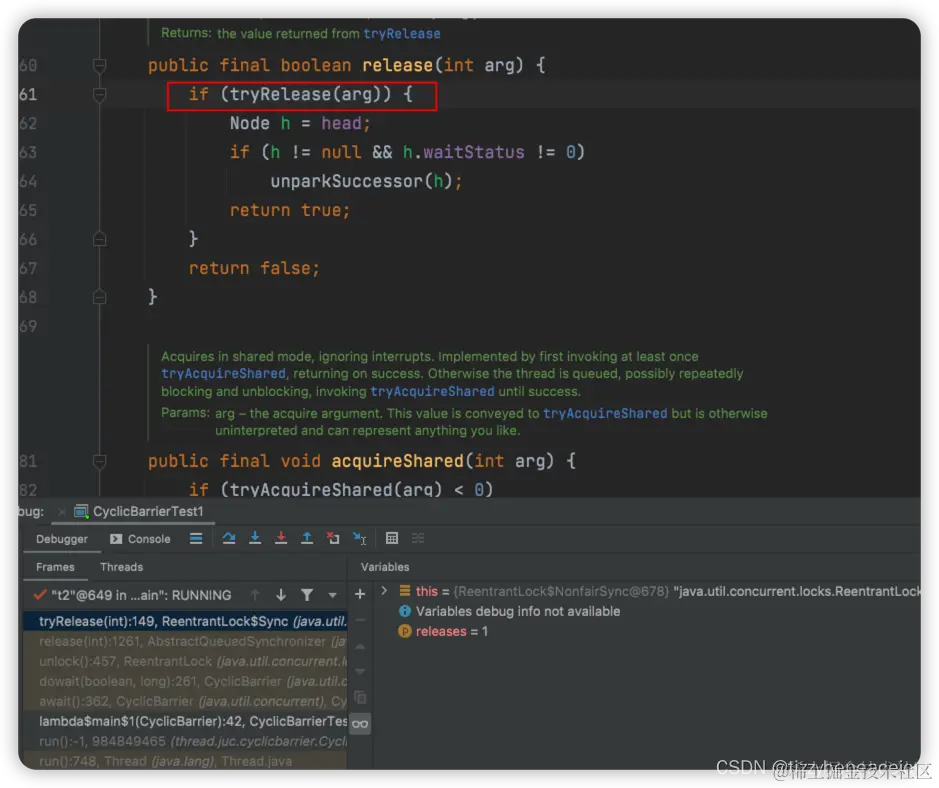Select previous frame up arrow

[x=255, y=595]
